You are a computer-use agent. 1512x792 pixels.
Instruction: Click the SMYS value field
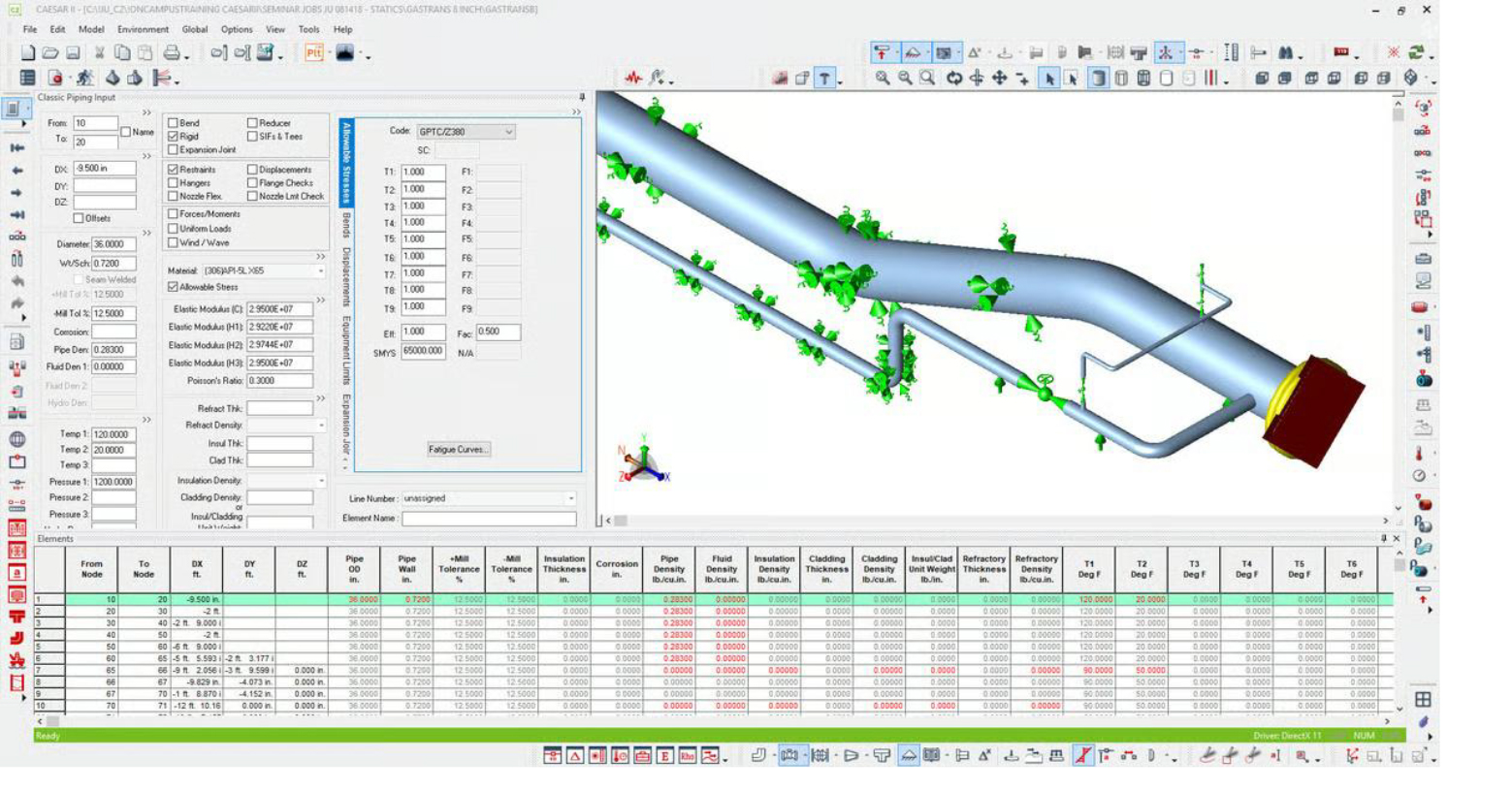click(x=423, y=351)
